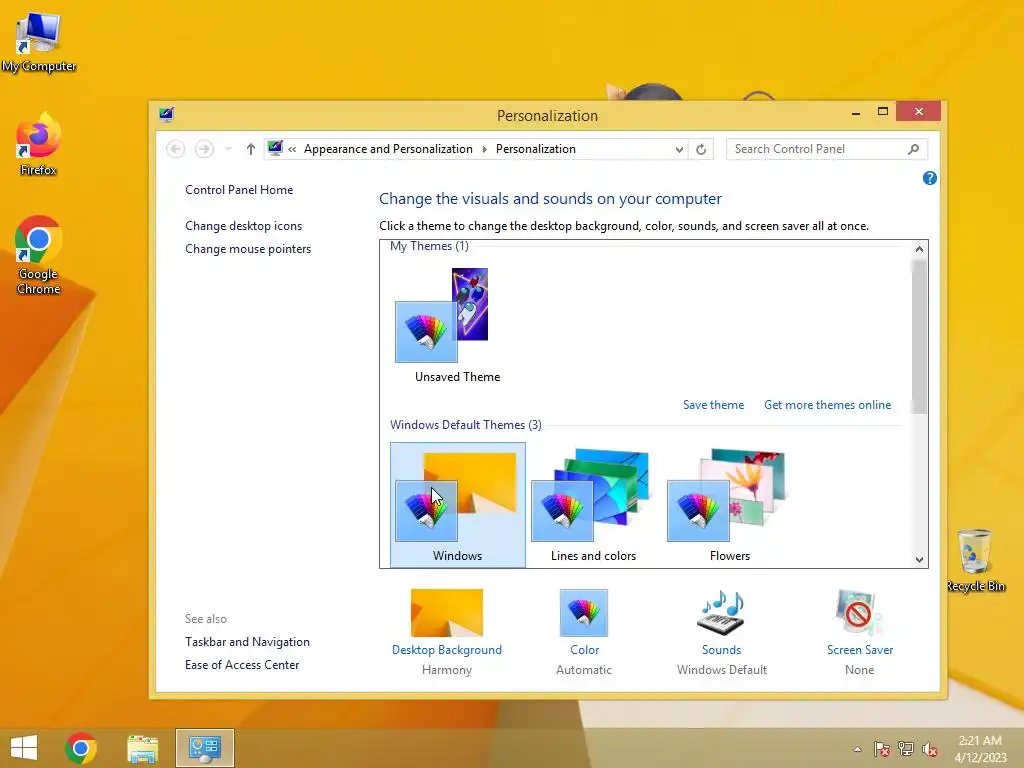Click the theme list scrollbar thumb

(x=919, y=336)
